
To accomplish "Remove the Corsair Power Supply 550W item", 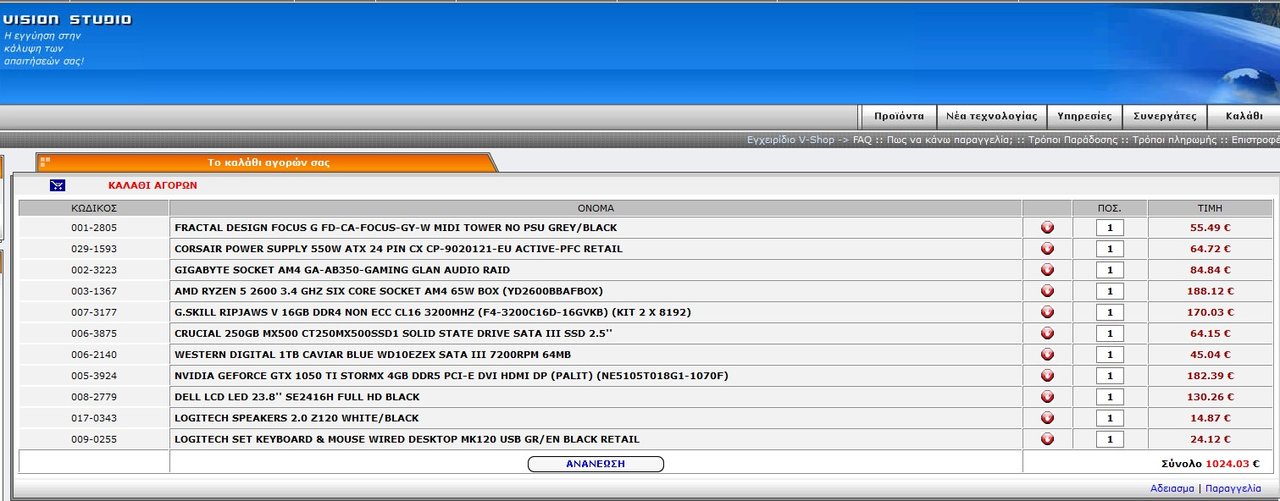I will tap(1047, 249).
